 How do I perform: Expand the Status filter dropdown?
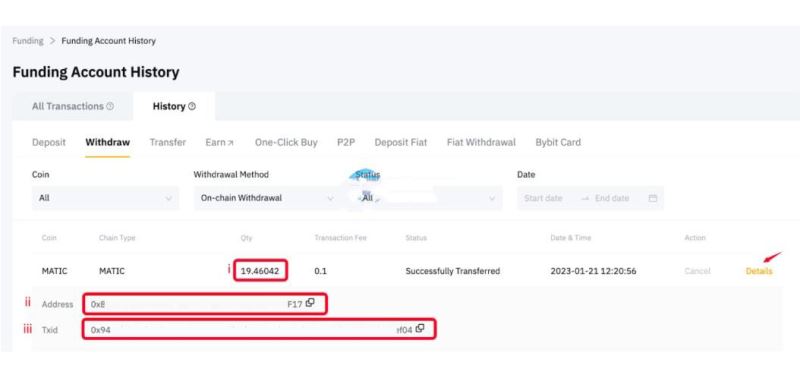(x=424, y=198)
